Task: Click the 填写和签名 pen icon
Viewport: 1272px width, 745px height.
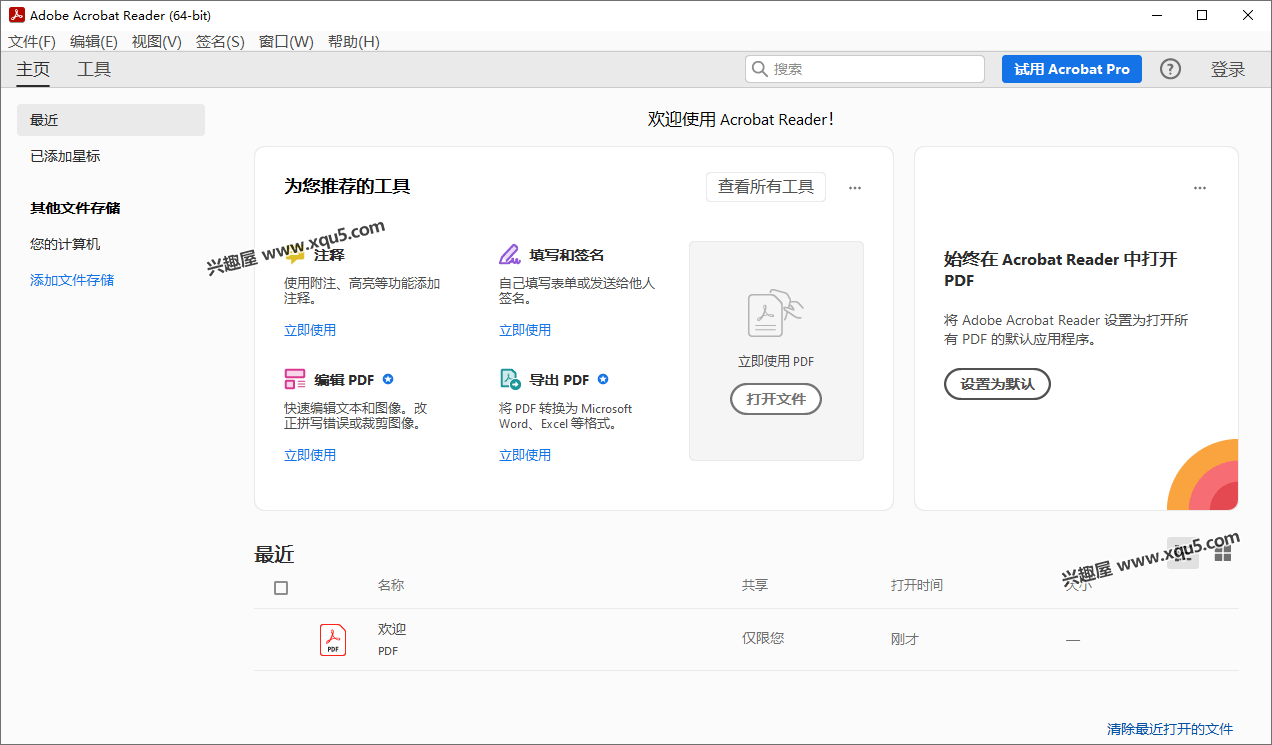Action: [510, 254]
